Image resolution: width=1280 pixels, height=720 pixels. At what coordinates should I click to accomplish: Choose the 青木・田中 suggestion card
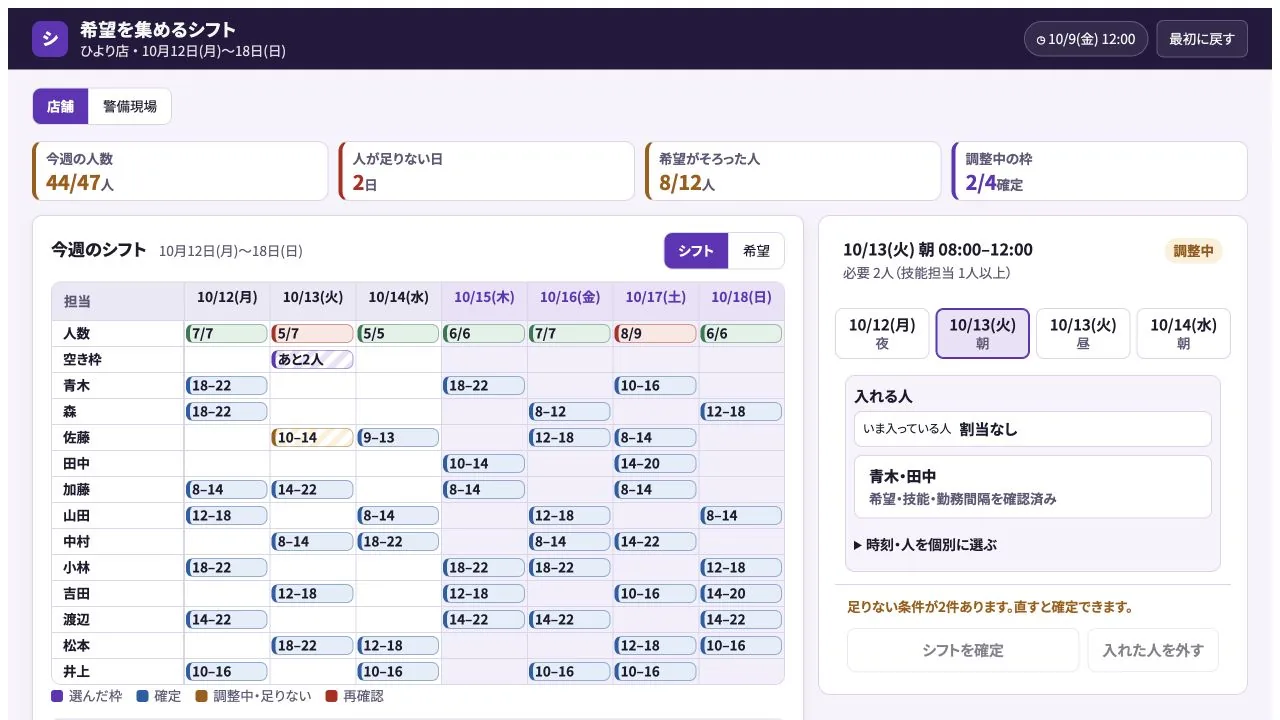click(x=1032, y=487)
